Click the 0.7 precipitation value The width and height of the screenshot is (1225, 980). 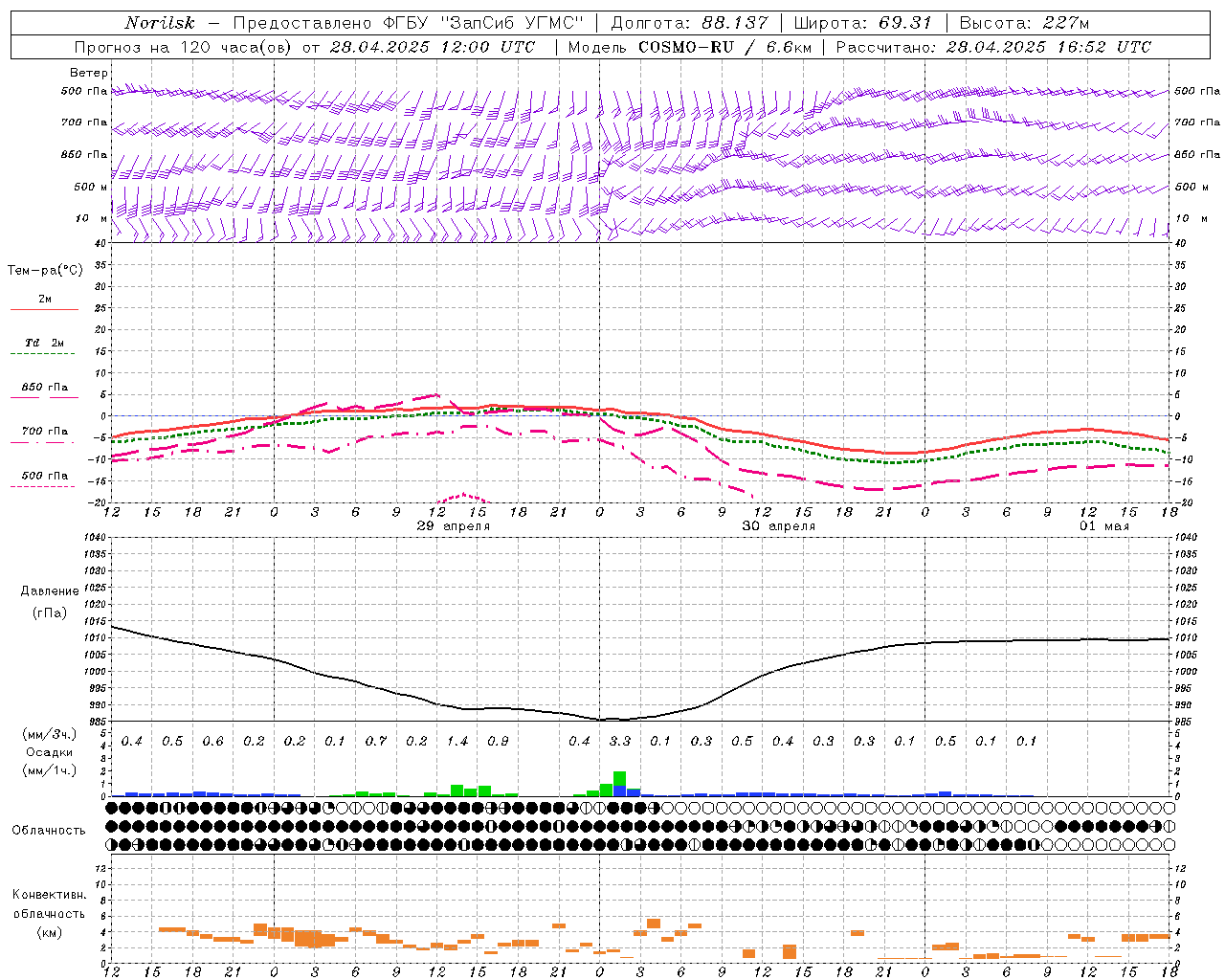[376, 742]
